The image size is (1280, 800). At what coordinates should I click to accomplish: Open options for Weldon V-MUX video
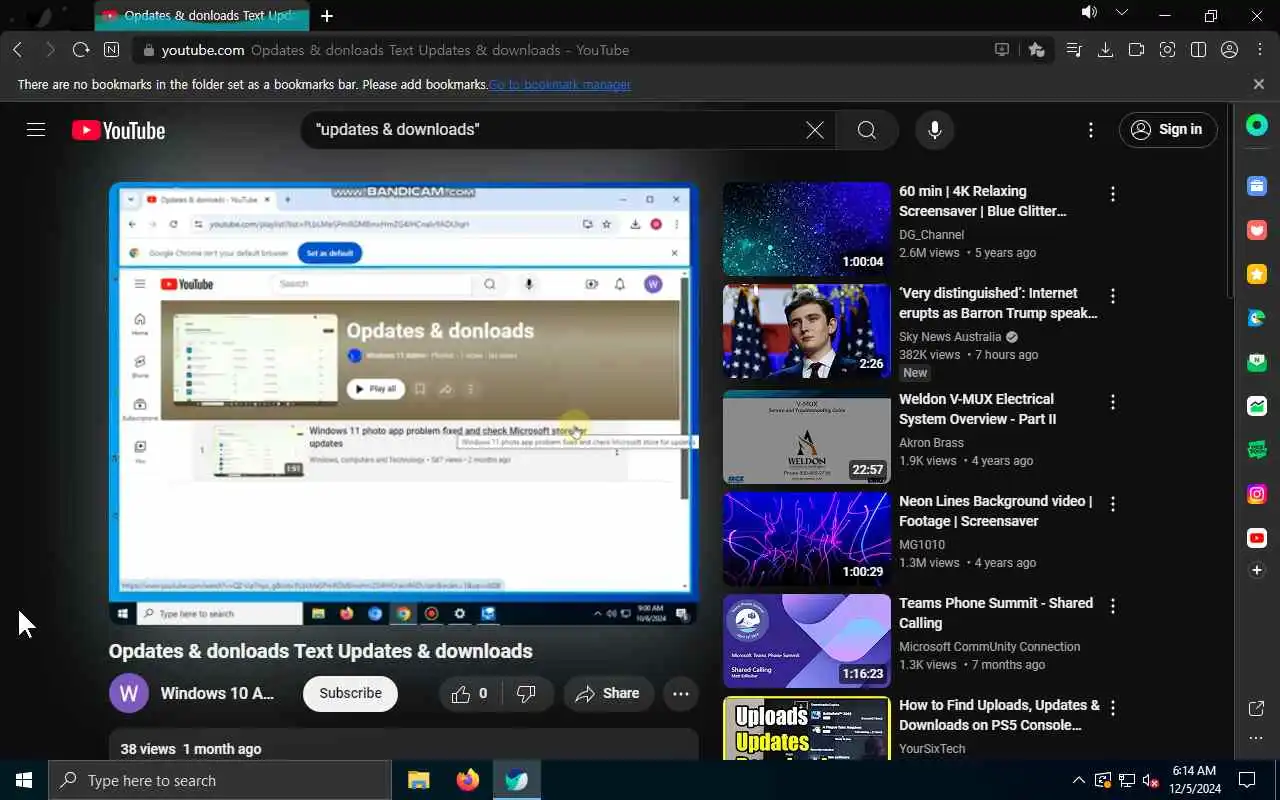(x=1113, y=402)
